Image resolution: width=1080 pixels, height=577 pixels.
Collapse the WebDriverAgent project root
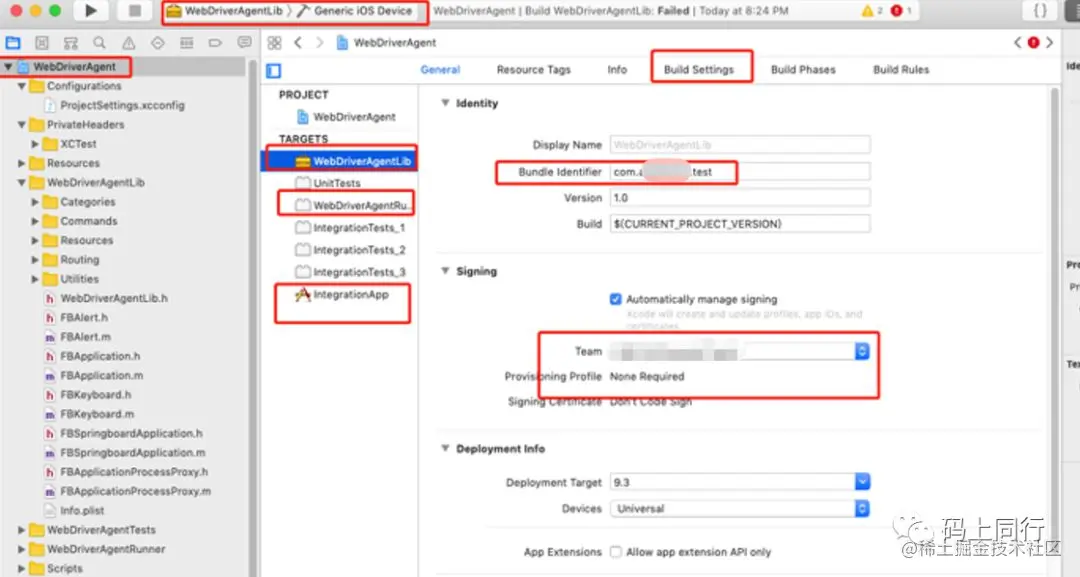point(8,67)
